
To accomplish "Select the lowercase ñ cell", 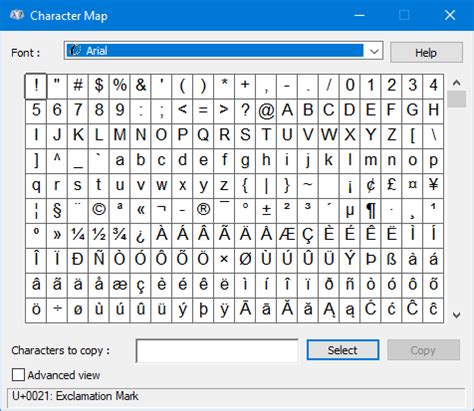I will [350, 285].
